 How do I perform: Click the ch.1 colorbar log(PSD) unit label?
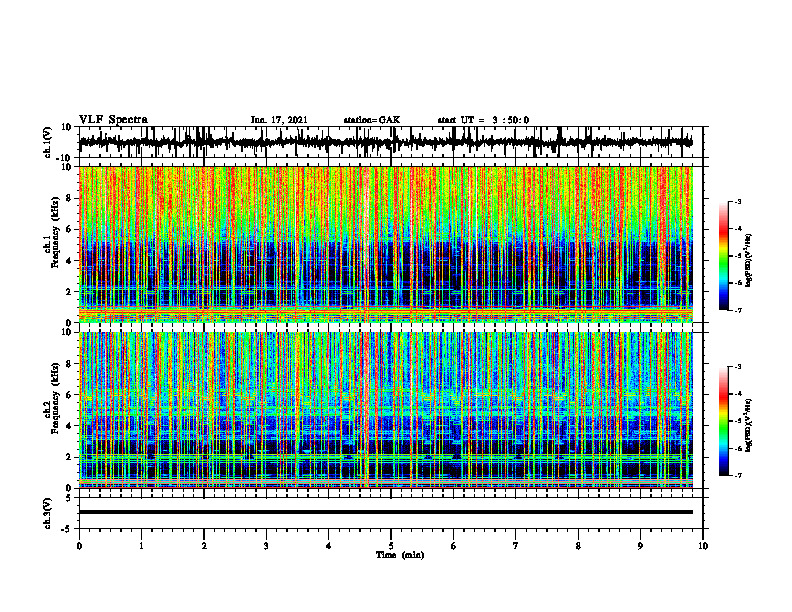tap(749, 261)
